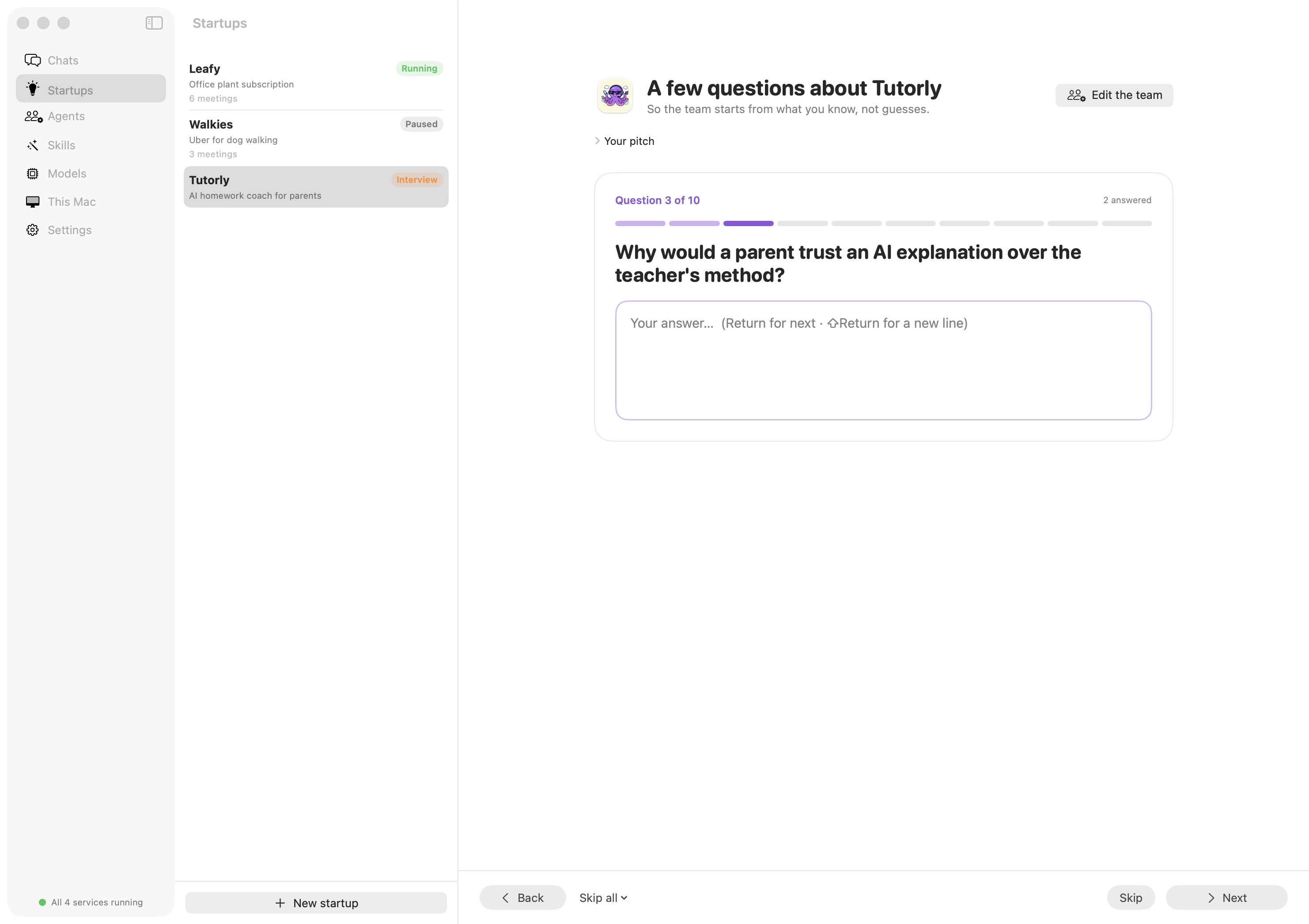Focus the Your answer text field
Image resolution: width=1309 pixels, height=924 pixels.
[883, 360]
